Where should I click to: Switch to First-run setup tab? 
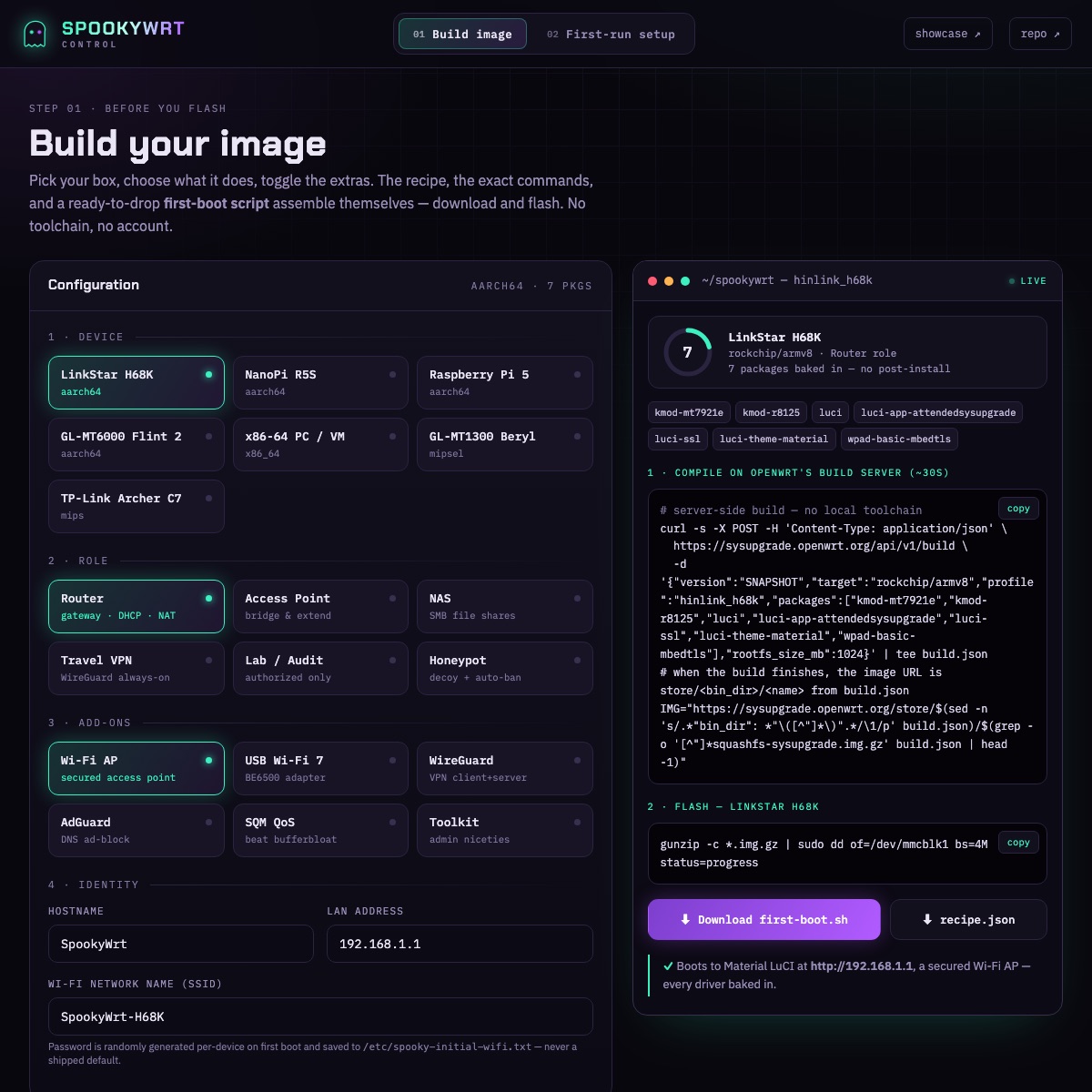(611, 34)
